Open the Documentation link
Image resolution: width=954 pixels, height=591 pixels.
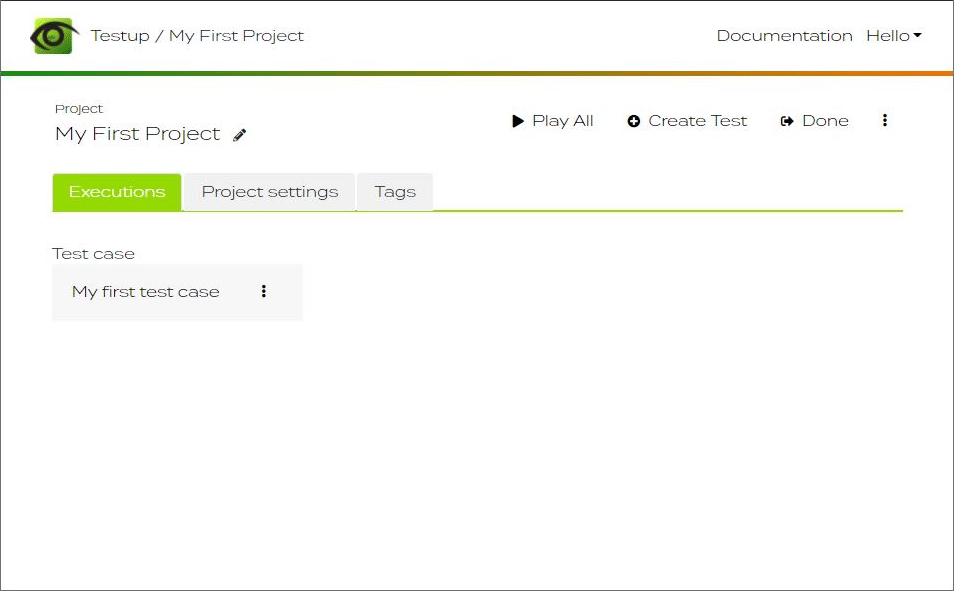[784, 36]
